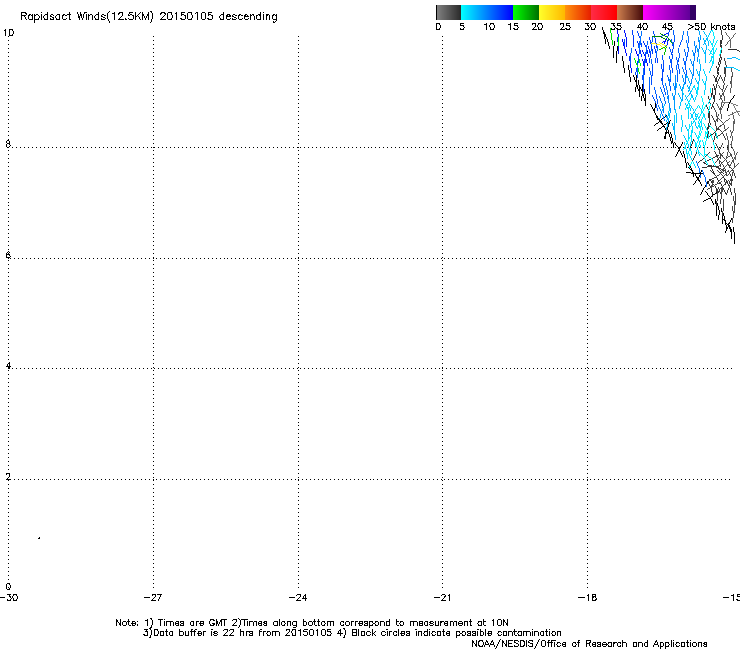Click the green wind barb cluster in the swath
This screenshot has width=740, height=650.
[661, 42]
